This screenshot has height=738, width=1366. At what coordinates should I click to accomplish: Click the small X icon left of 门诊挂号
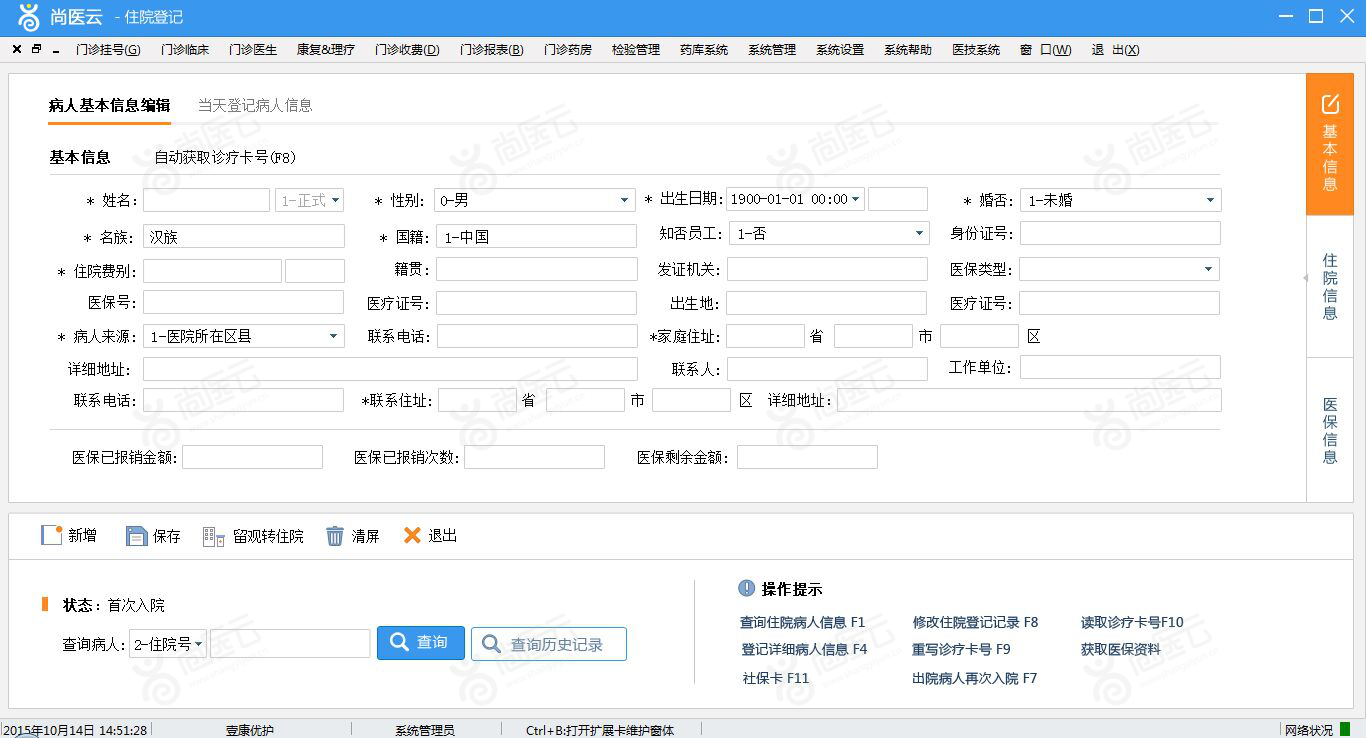click(17, 49)
